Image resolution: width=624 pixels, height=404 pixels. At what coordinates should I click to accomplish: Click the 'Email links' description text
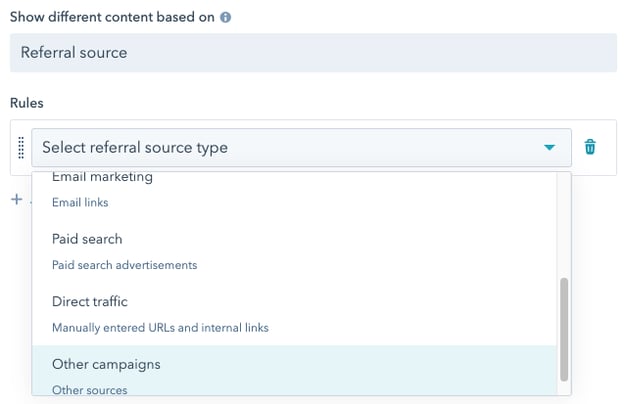click(x=80, y=203)
